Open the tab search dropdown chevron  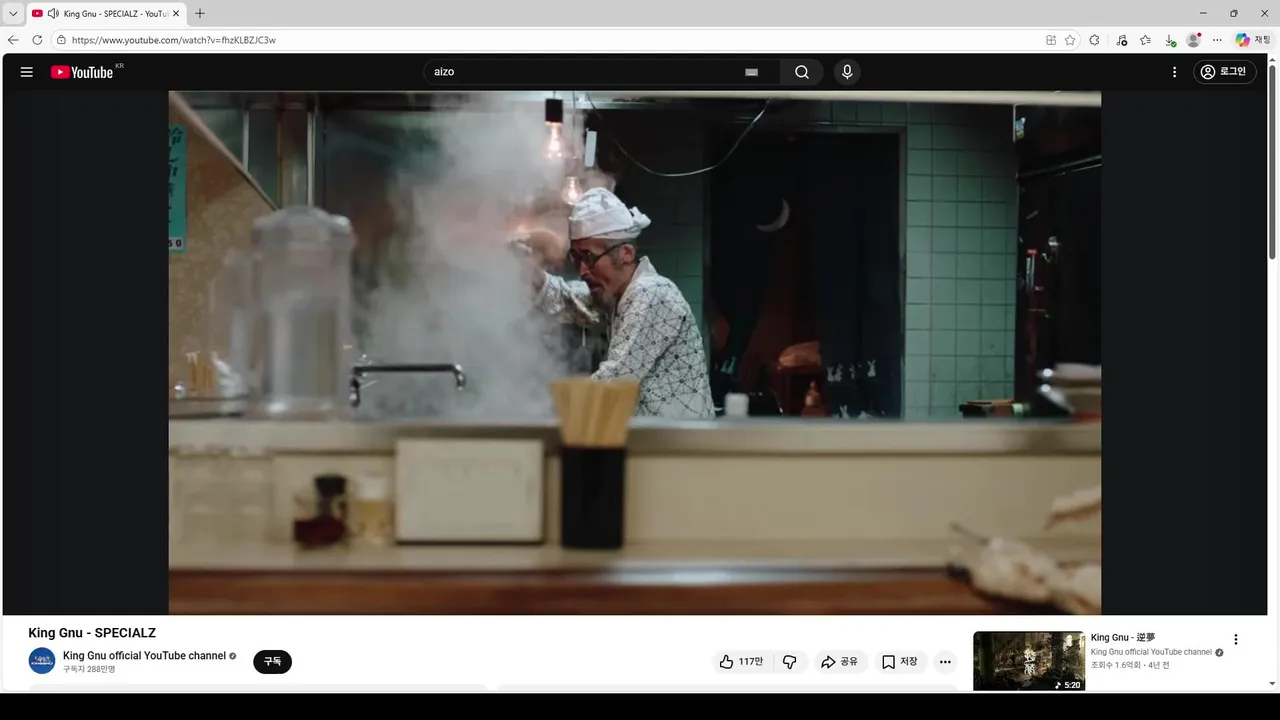click(x=13, y=14)
